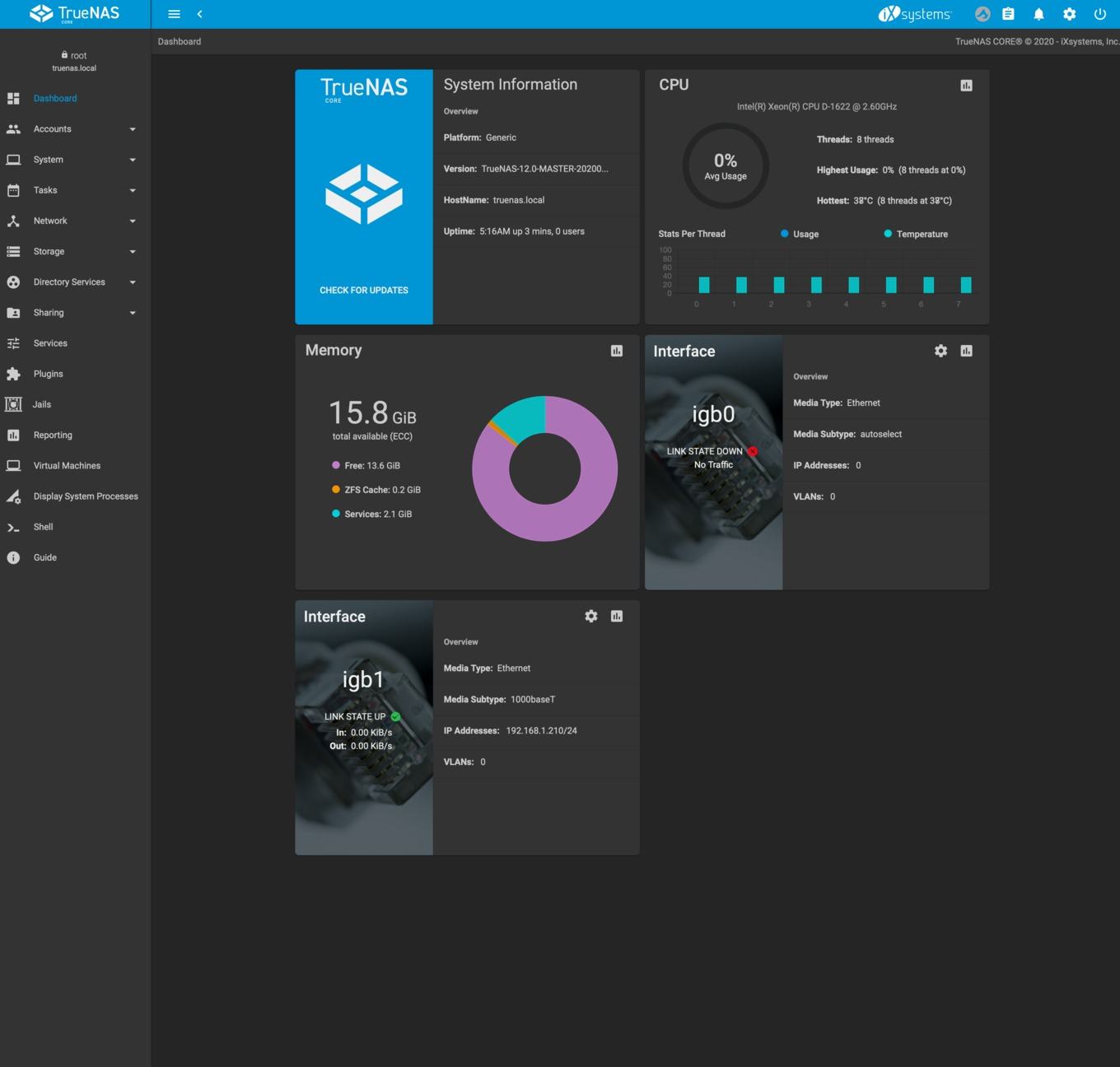Go to Dashboard in sidebar
1120x1067 pixels.
[x=55, y=98]
